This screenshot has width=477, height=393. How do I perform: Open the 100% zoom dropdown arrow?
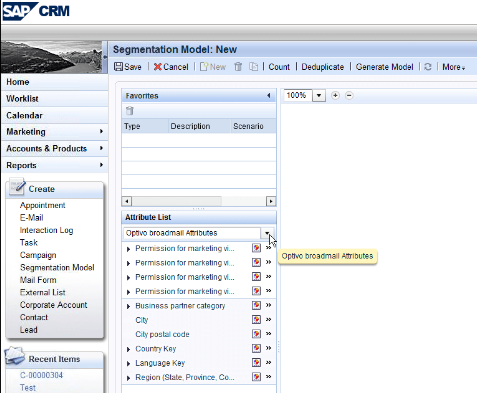click(319, 96)
